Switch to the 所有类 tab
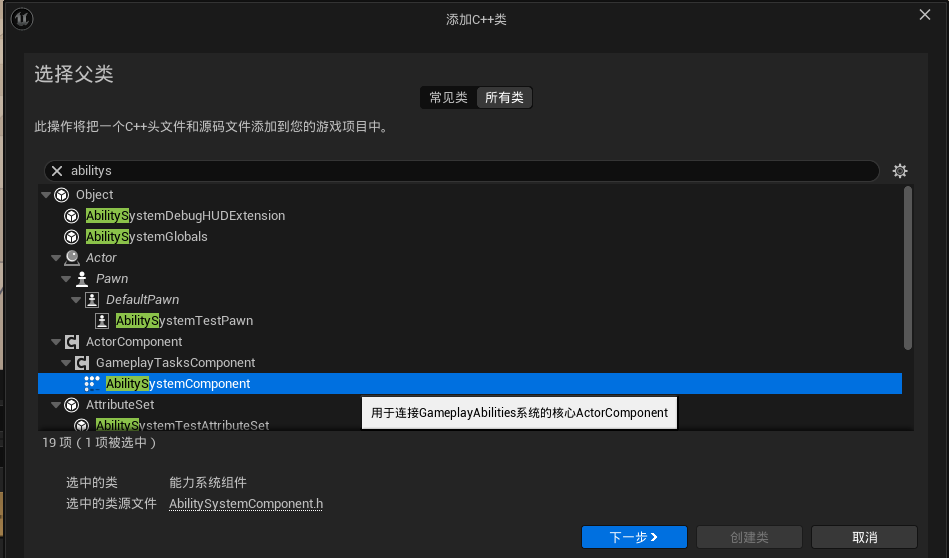Image resolution: width=949 pixels, height=558 pixels. (x=504, y=97)
